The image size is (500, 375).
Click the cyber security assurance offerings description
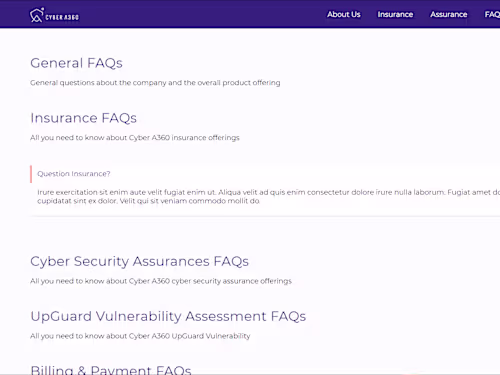click(161, 281)
